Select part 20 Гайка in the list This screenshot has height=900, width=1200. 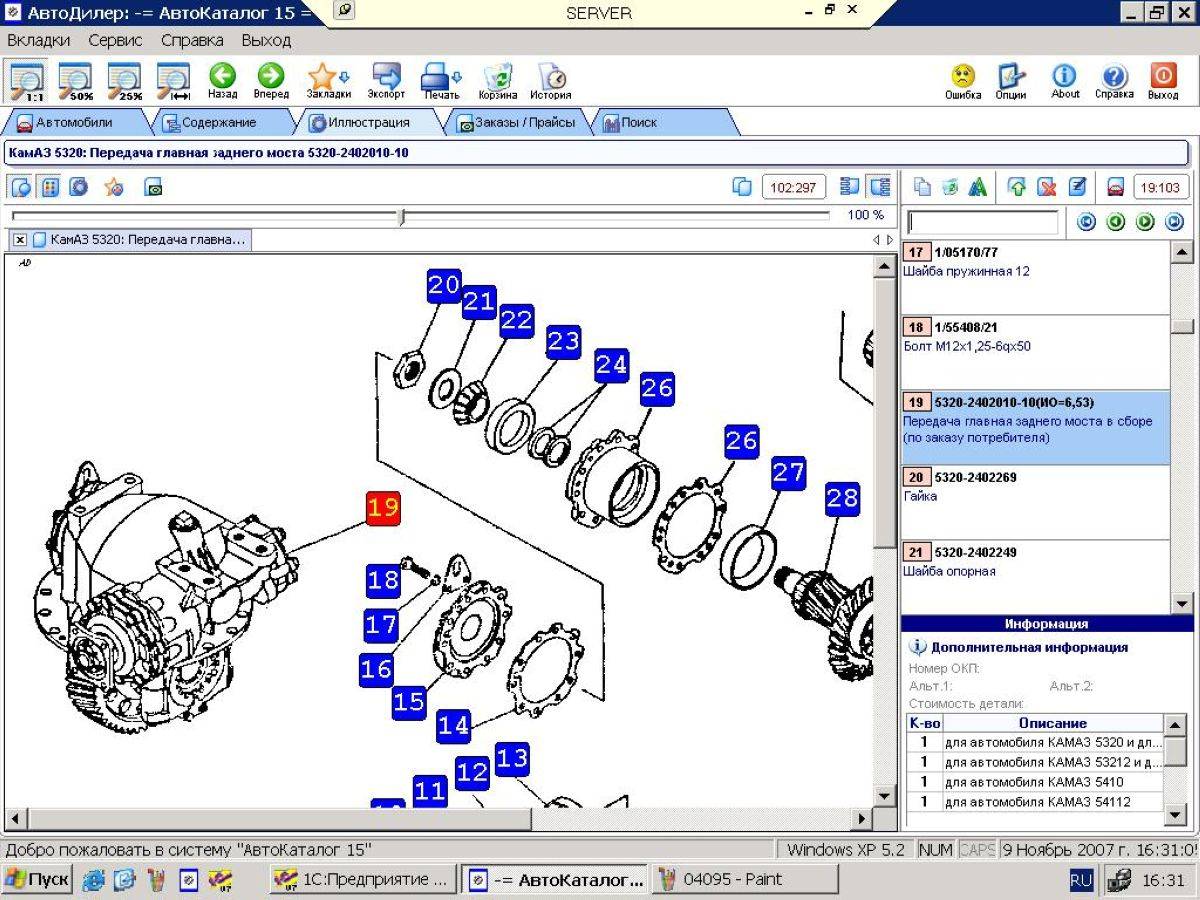tap(1035, 502)
